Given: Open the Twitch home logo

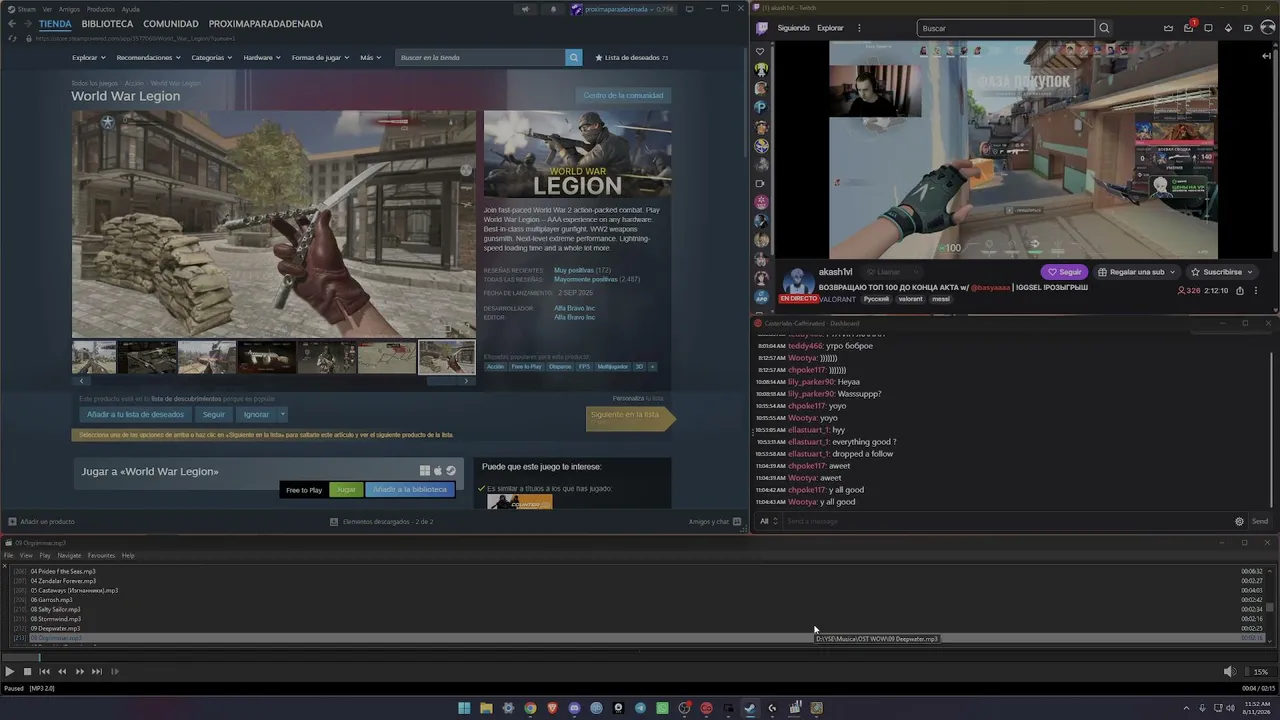Looking at the screenshot, I should click(x=762, y=28).
